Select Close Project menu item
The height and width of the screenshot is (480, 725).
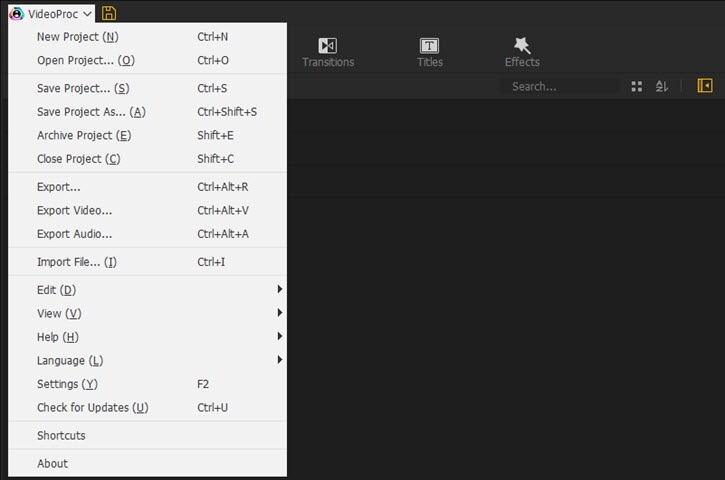(x=147, y=159)
